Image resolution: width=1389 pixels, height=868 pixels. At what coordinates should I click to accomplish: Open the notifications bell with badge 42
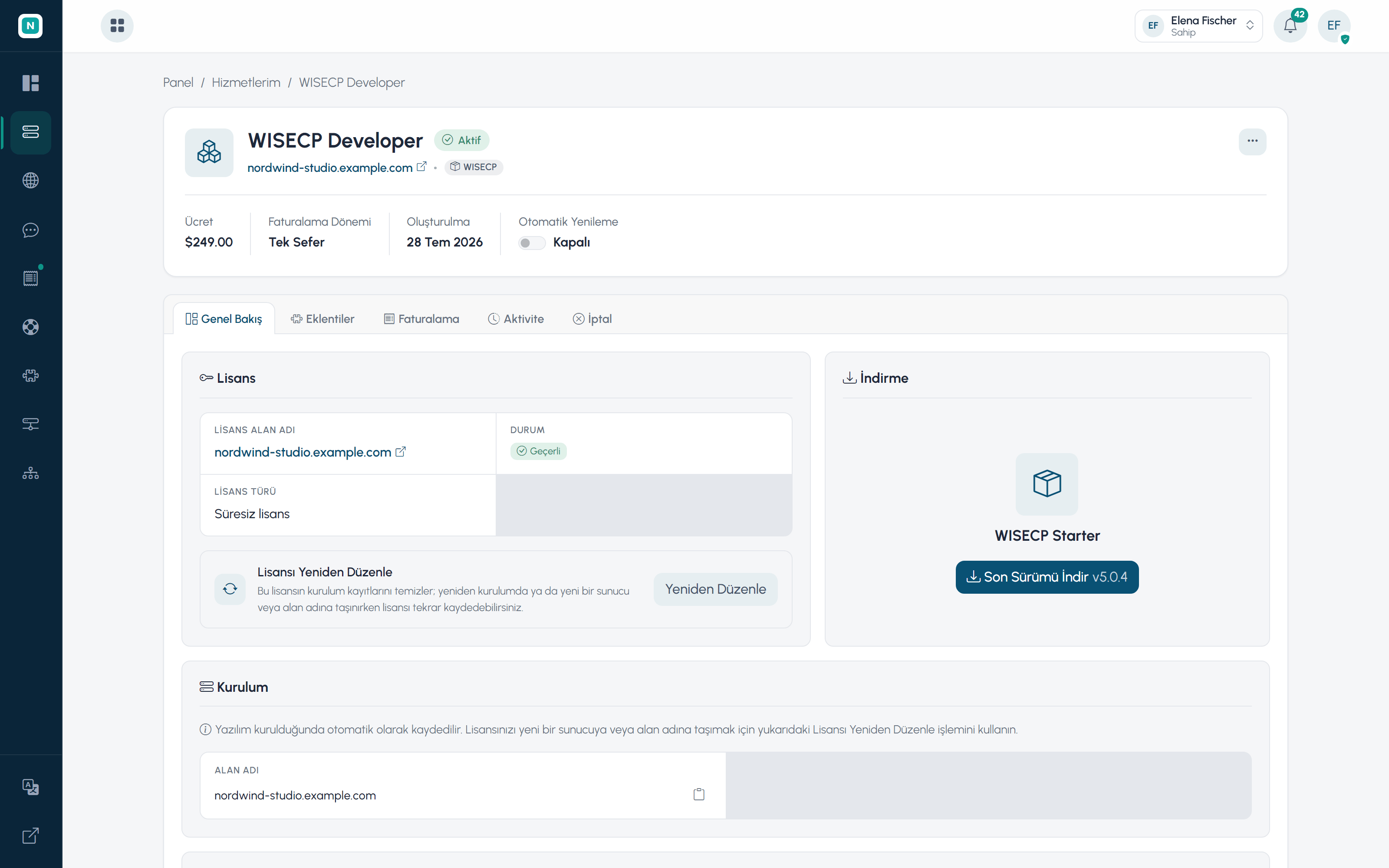pyautogui.click(x=1290, y=26)
